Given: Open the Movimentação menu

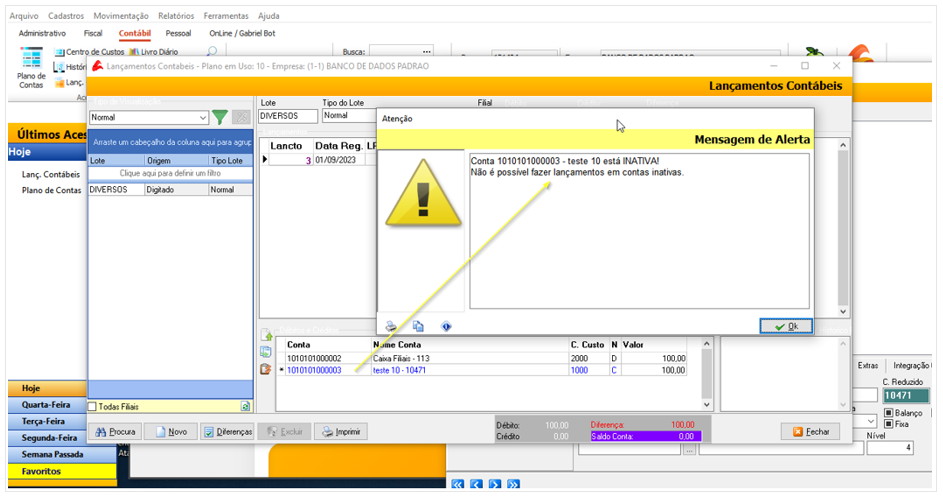Looking at the screenshot, I should click(120, 16).
